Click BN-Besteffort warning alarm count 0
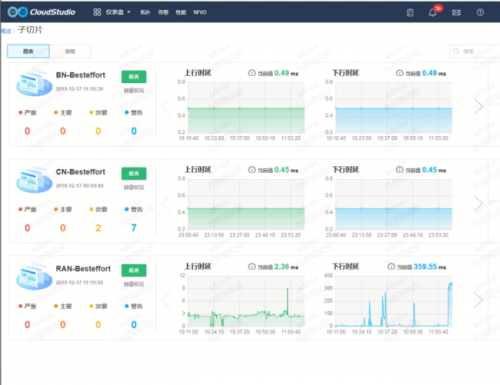 tap(134, 131)
